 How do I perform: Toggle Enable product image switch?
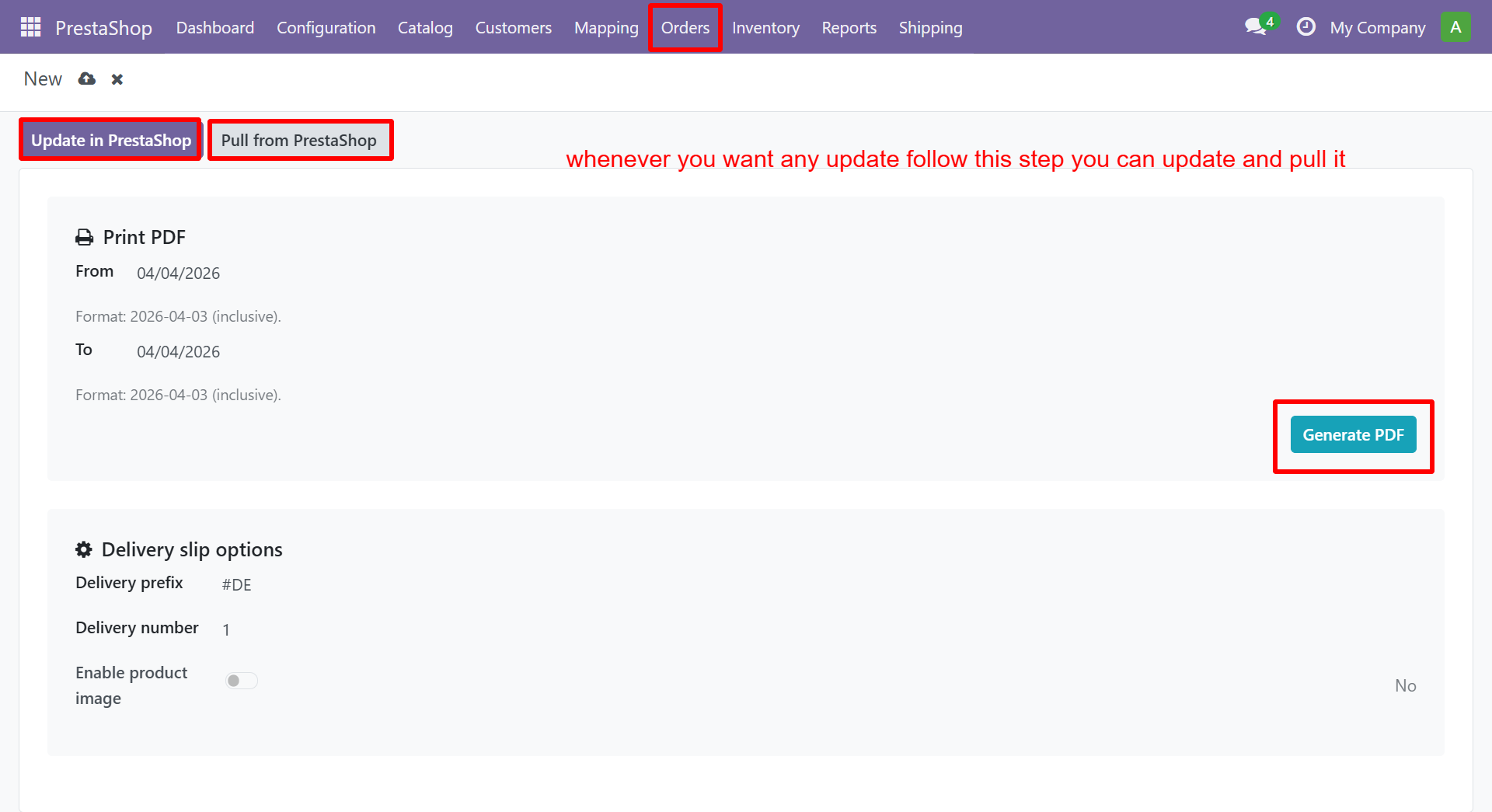point(241,681)
